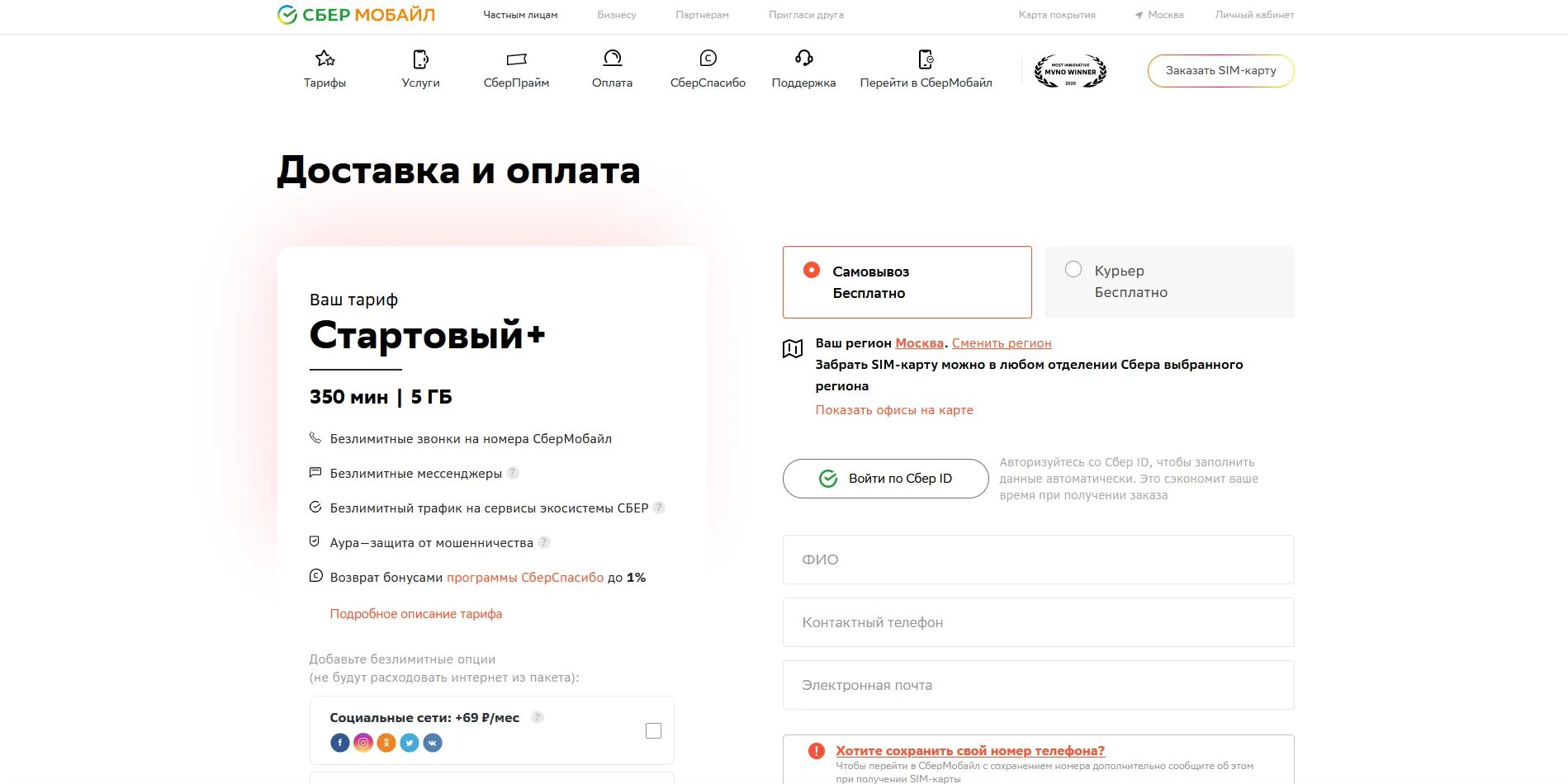The height and width of the screenshot is (784, 1568).
Task: Enable the Социальные сети unlimited option checkbox
Action: pos(654,731)
